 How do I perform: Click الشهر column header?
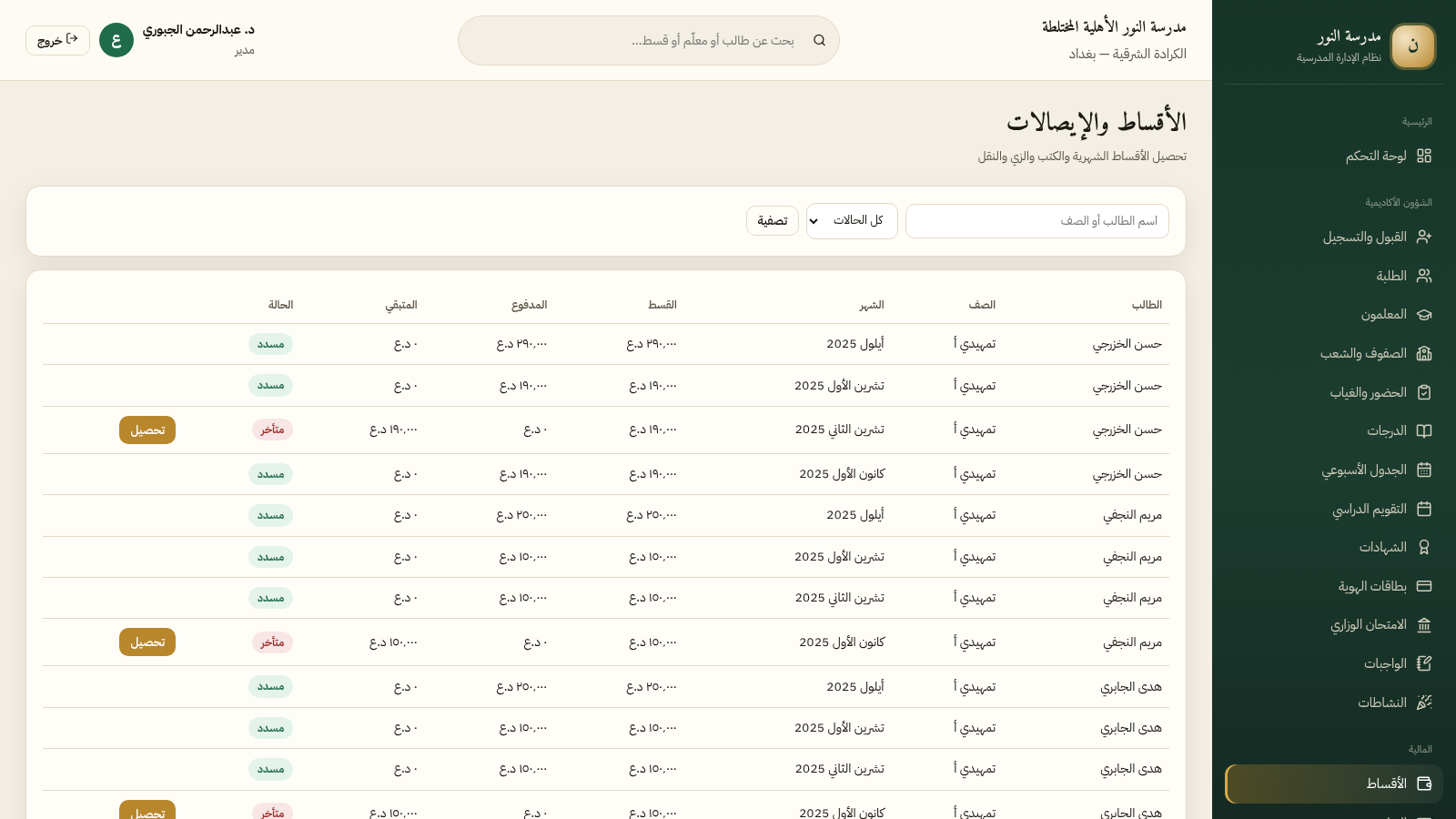point(872,305)
